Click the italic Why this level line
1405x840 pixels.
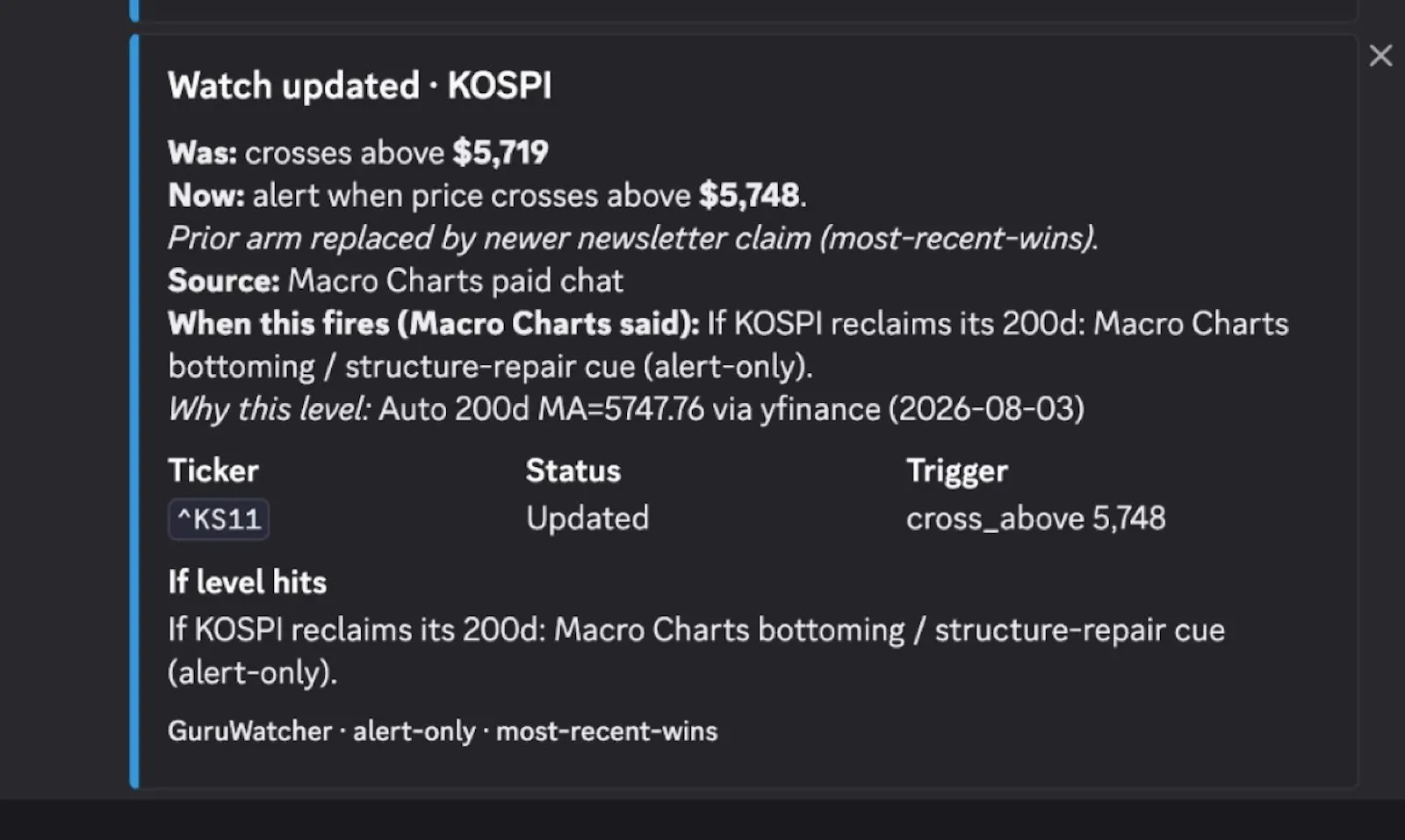pyautogui.click(x=626, y=409)
